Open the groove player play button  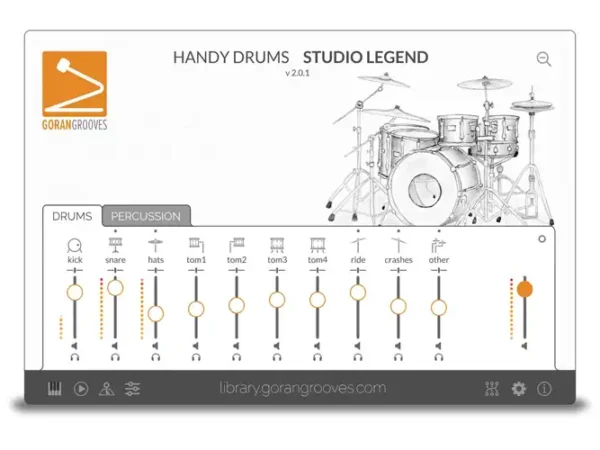coord(81,389)
